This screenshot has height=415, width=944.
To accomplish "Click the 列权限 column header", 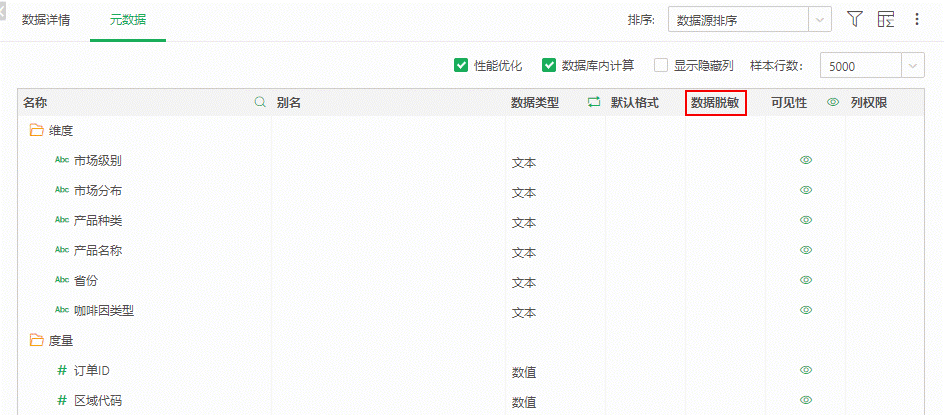I will tap(869, 103).
